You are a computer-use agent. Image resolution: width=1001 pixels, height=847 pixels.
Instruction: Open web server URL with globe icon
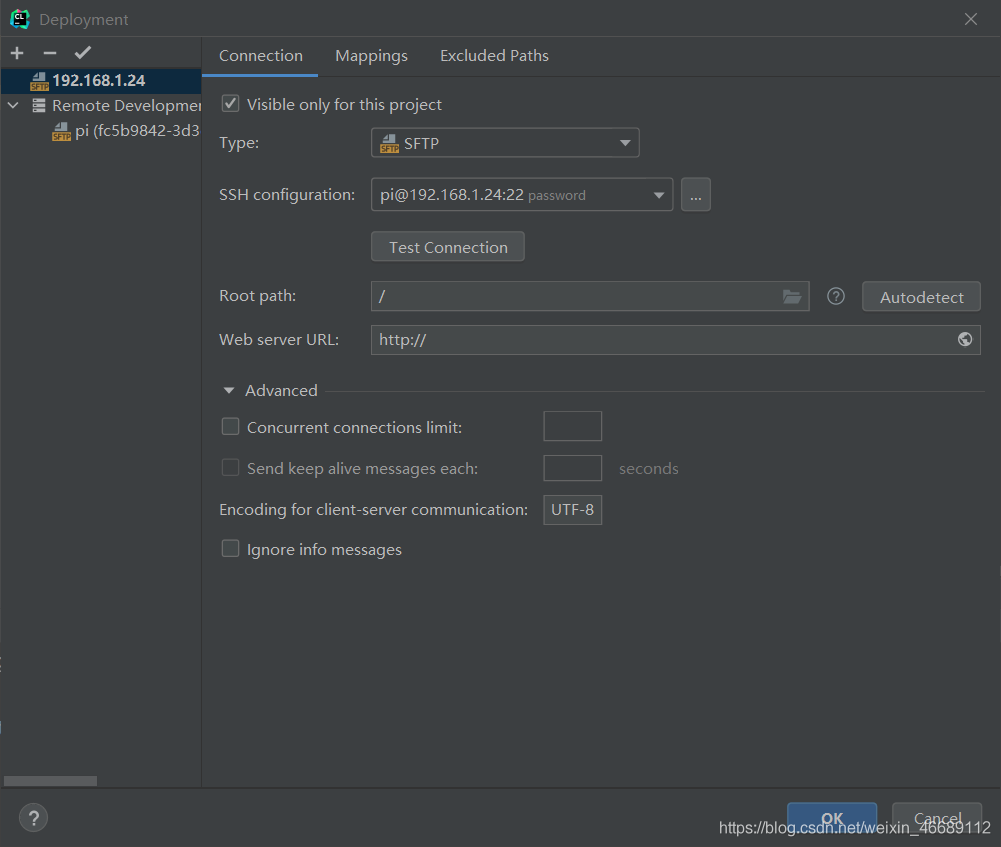tap(965, 340)
